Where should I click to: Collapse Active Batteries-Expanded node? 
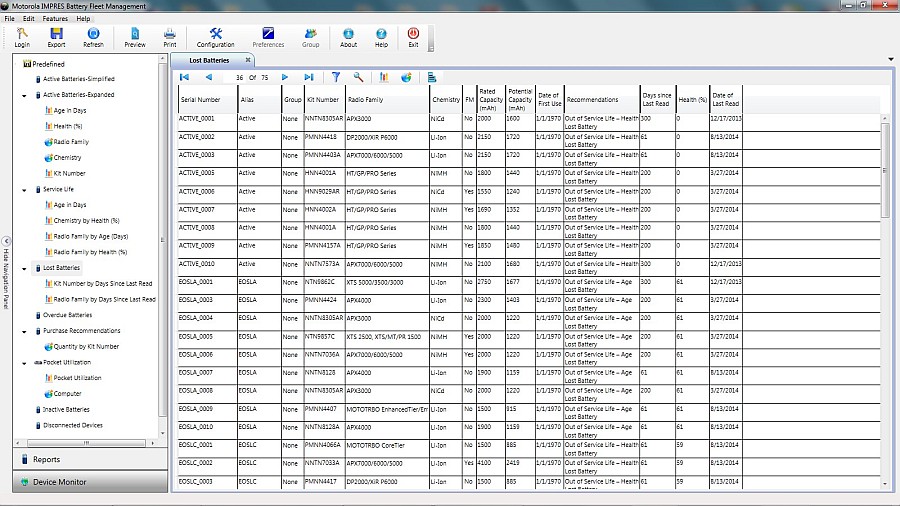pyautogui.click(x=24, y=95)
